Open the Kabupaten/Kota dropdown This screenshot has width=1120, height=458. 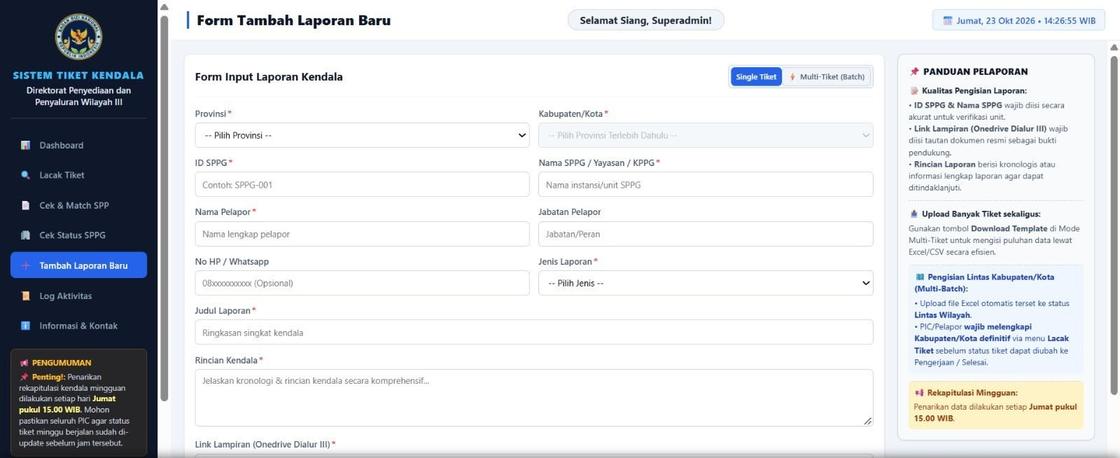[706, 136]
